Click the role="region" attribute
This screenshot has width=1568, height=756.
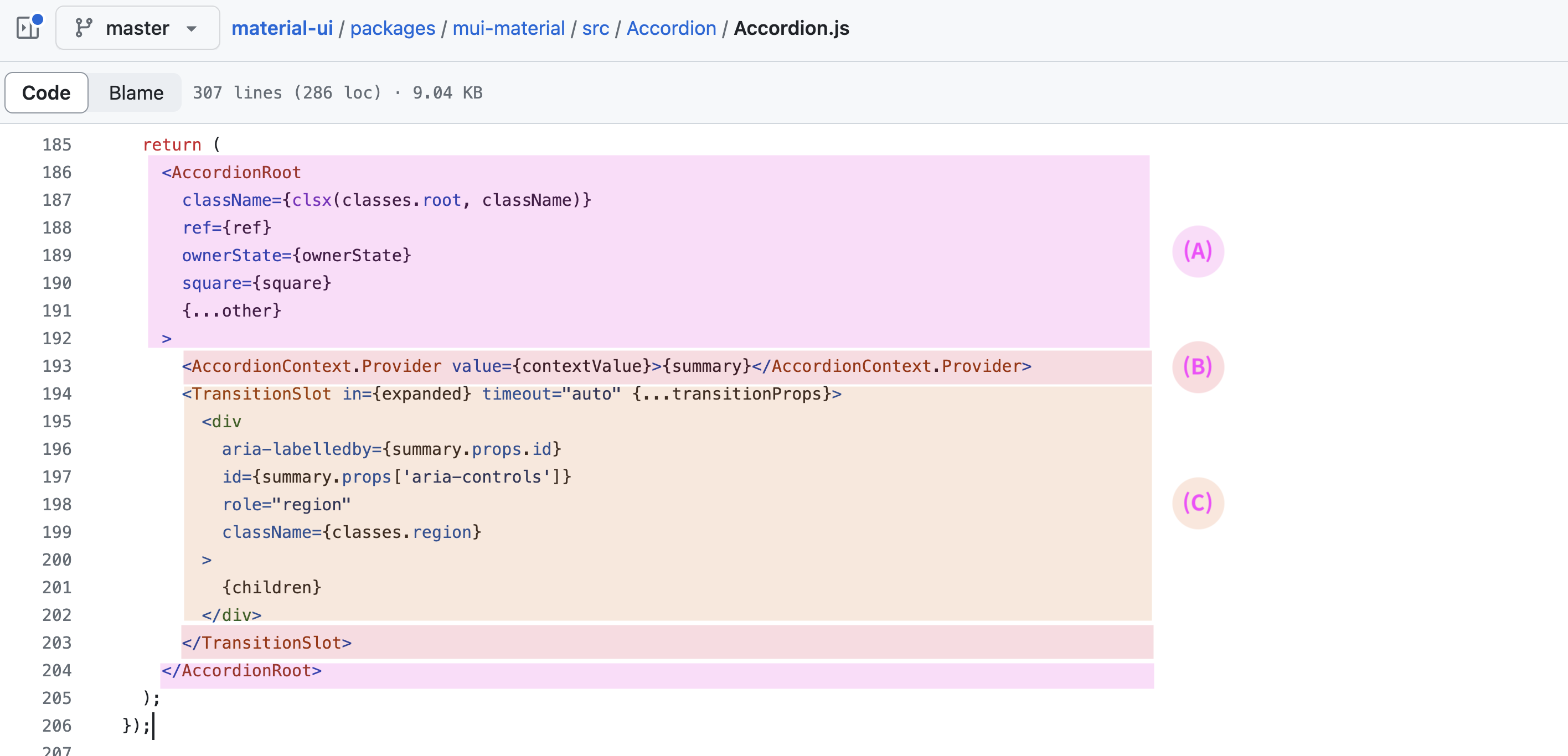(286, 505)
